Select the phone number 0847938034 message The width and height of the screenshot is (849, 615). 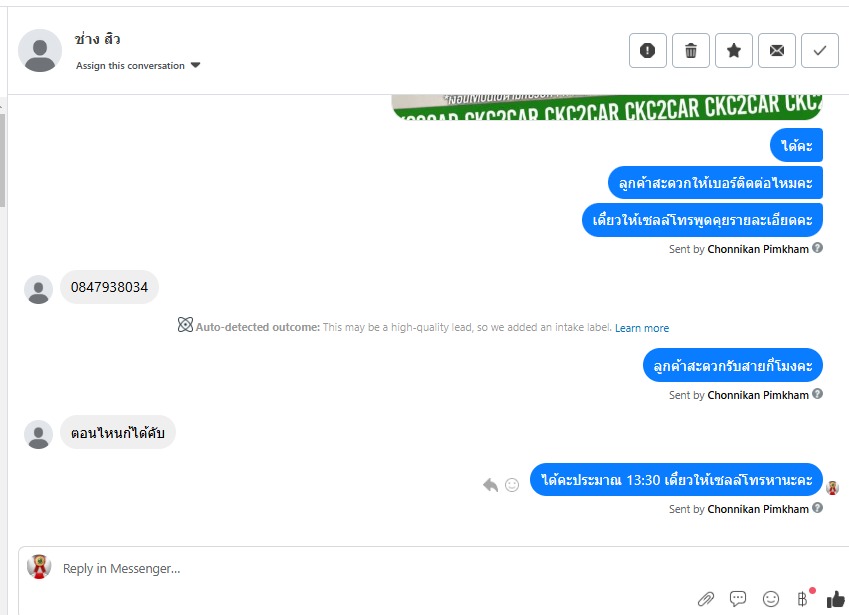click(109, 287)
